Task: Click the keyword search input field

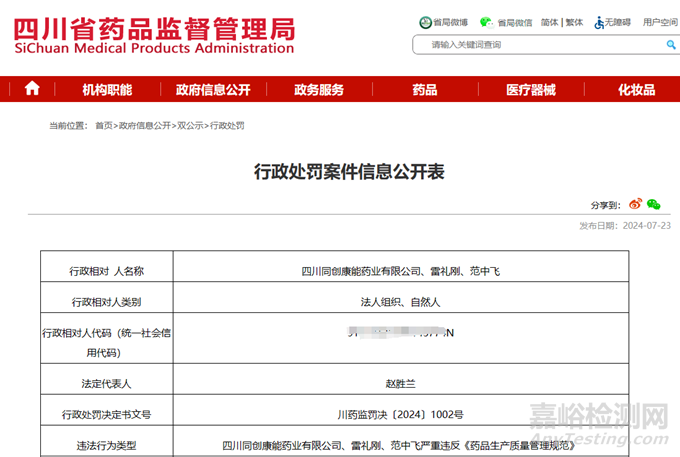Action: [x=535, y=44]
